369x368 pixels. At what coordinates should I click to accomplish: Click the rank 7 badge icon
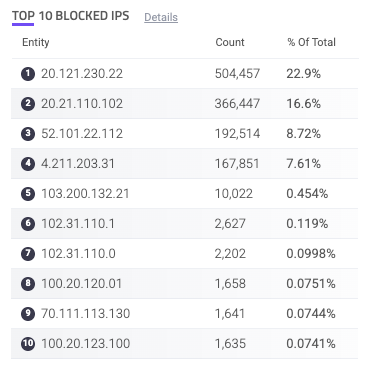coord(28,254)
